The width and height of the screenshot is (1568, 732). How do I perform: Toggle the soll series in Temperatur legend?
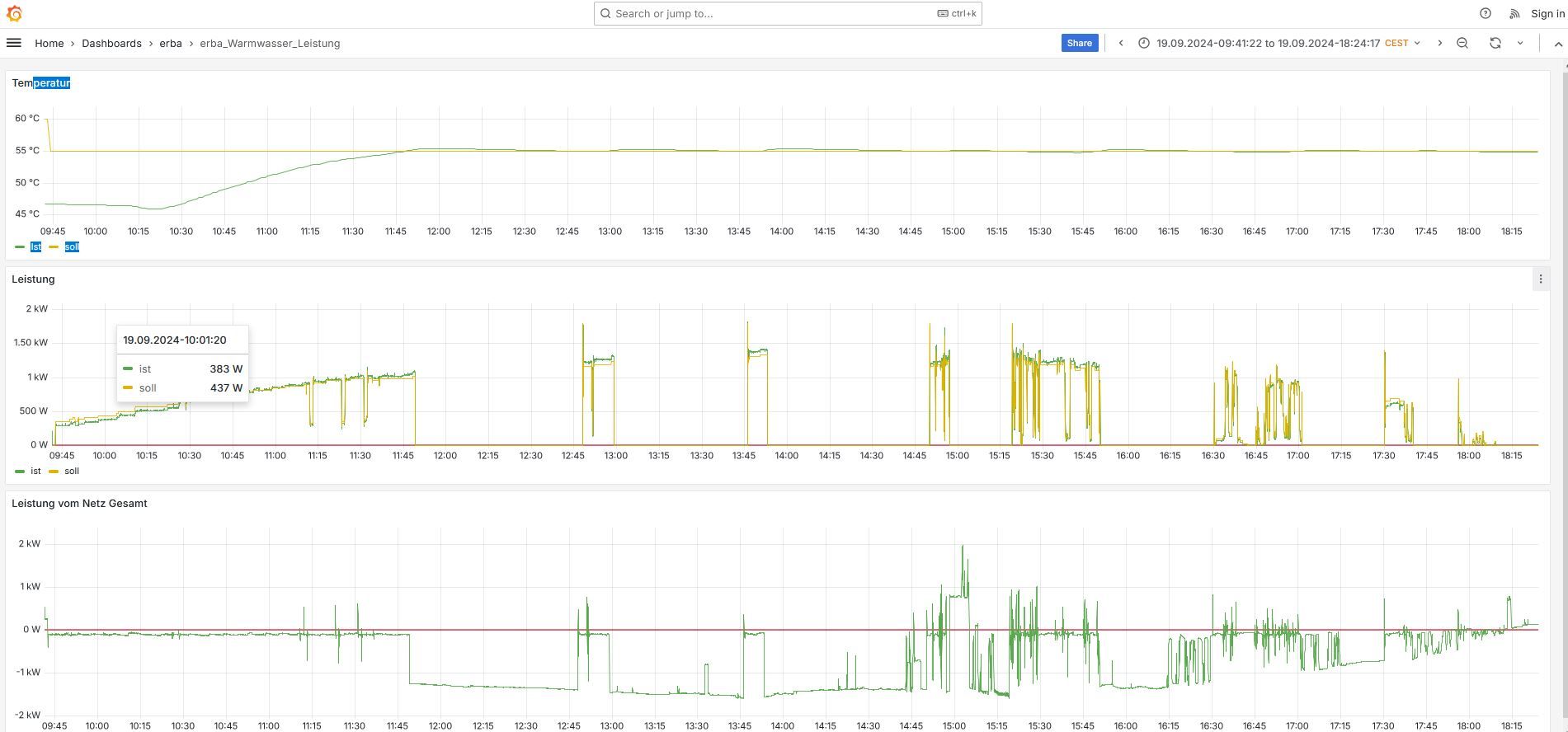coord(72,246)
